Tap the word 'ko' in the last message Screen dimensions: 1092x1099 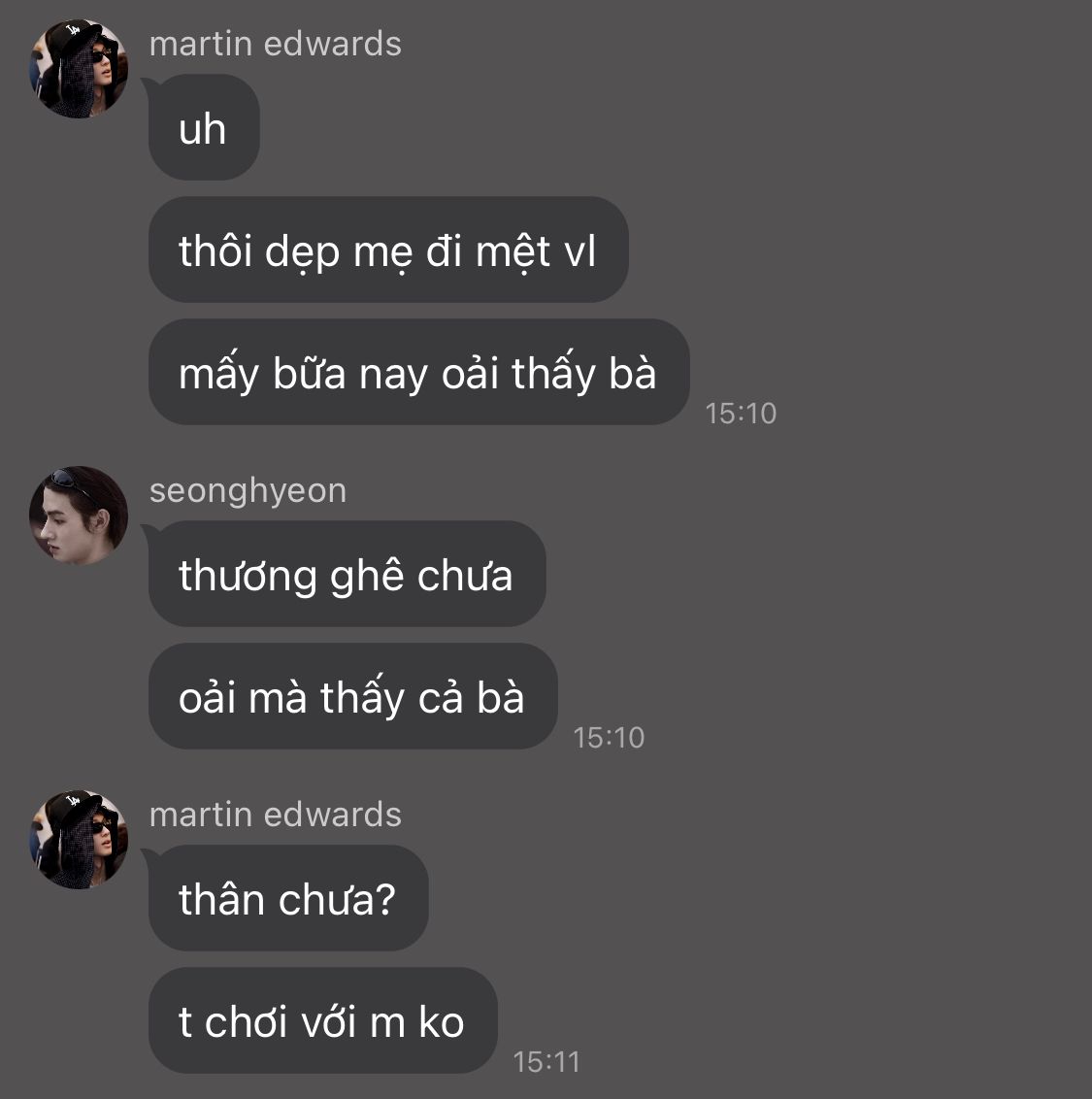pos(442,1022)
